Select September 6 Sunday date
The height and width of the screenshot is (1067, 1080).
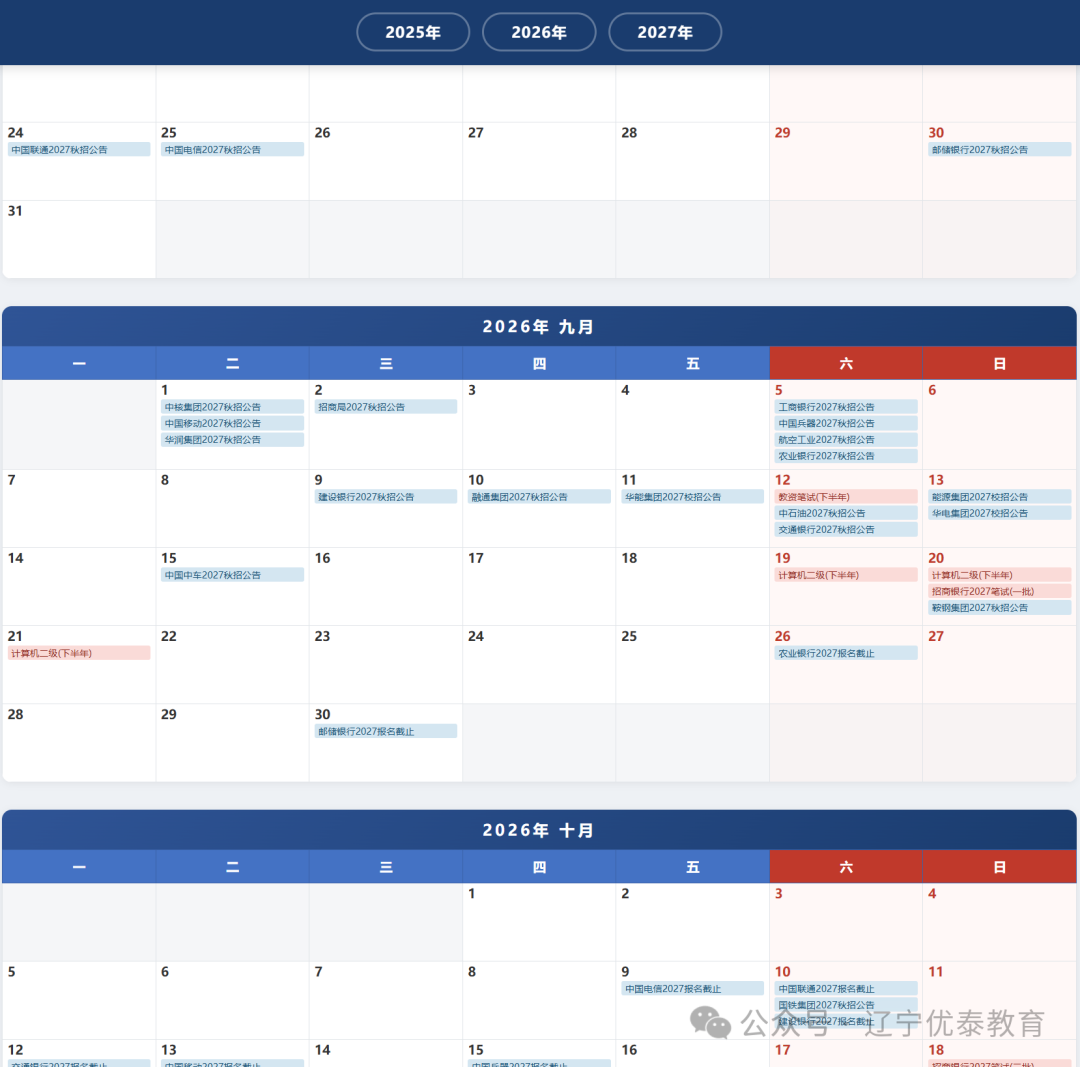[x=932, y=390]
